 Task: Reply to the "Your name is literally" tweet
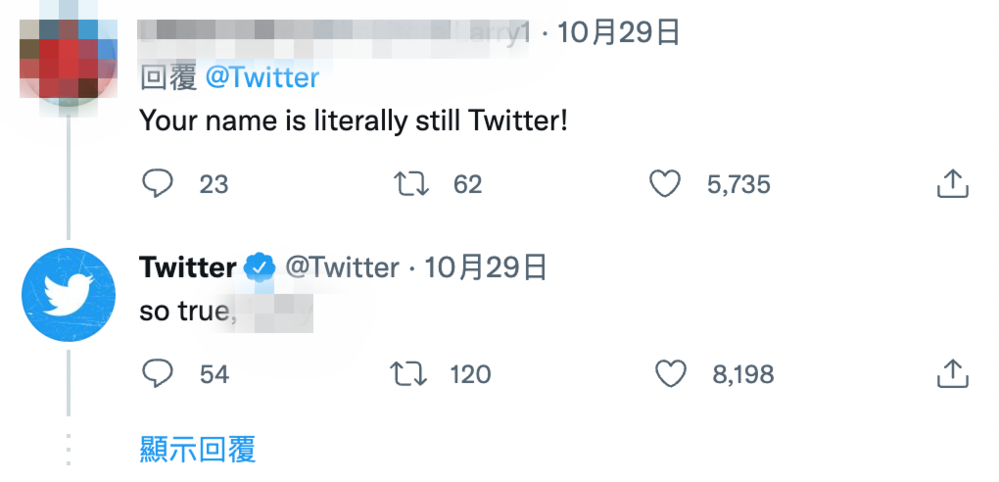point(158,184)
